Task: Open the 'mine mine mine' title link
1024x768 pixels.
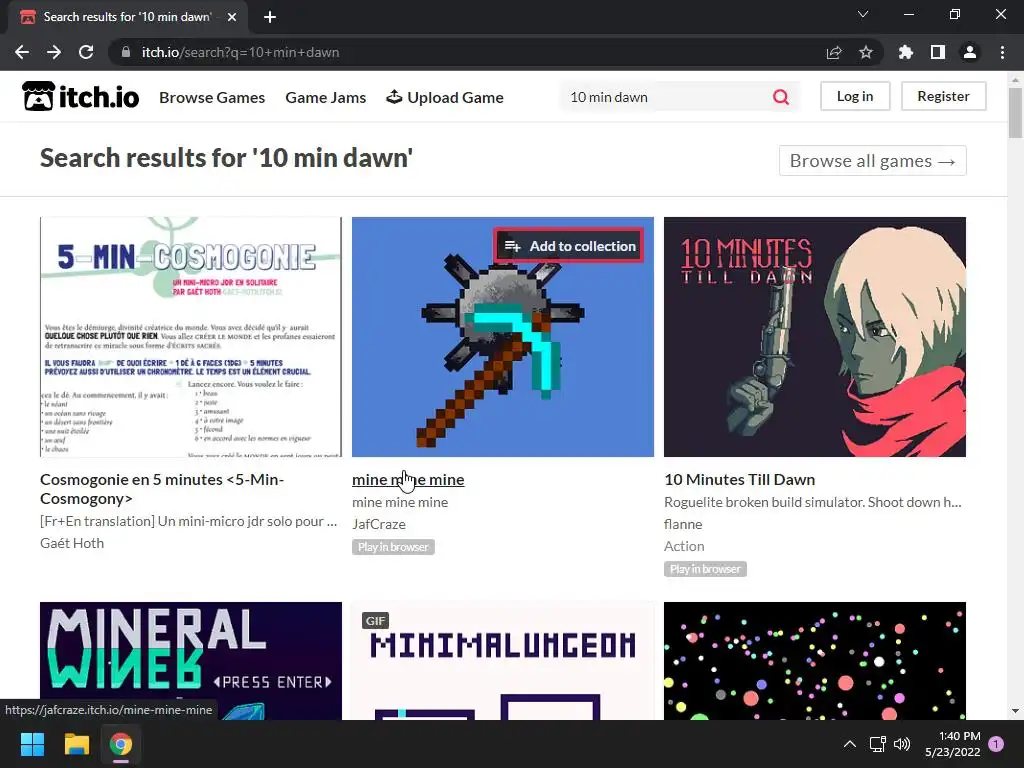Action: pyautogui.click(x=408, y=479)
